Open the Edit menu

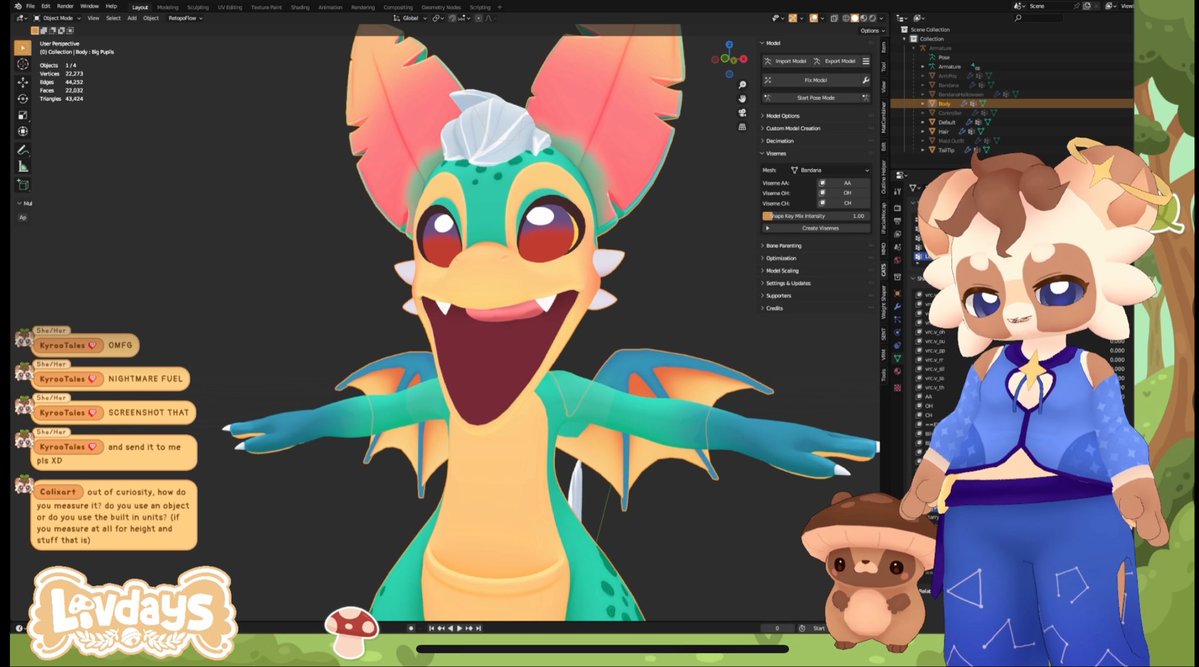point(46,6)
